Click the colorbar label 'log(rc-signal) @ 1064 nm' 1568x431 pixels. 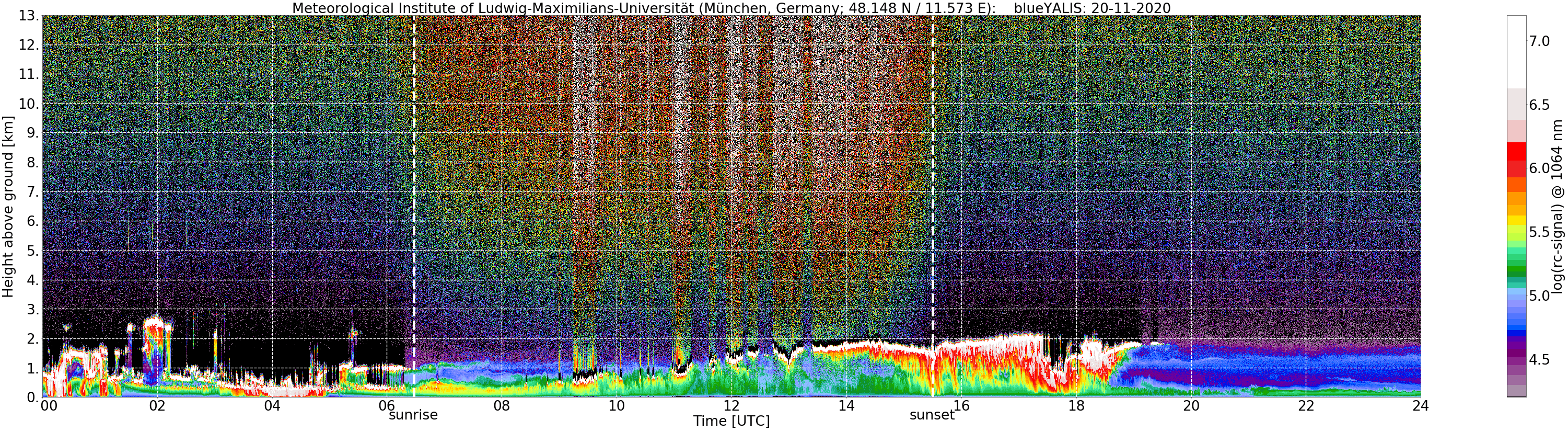1557,206
